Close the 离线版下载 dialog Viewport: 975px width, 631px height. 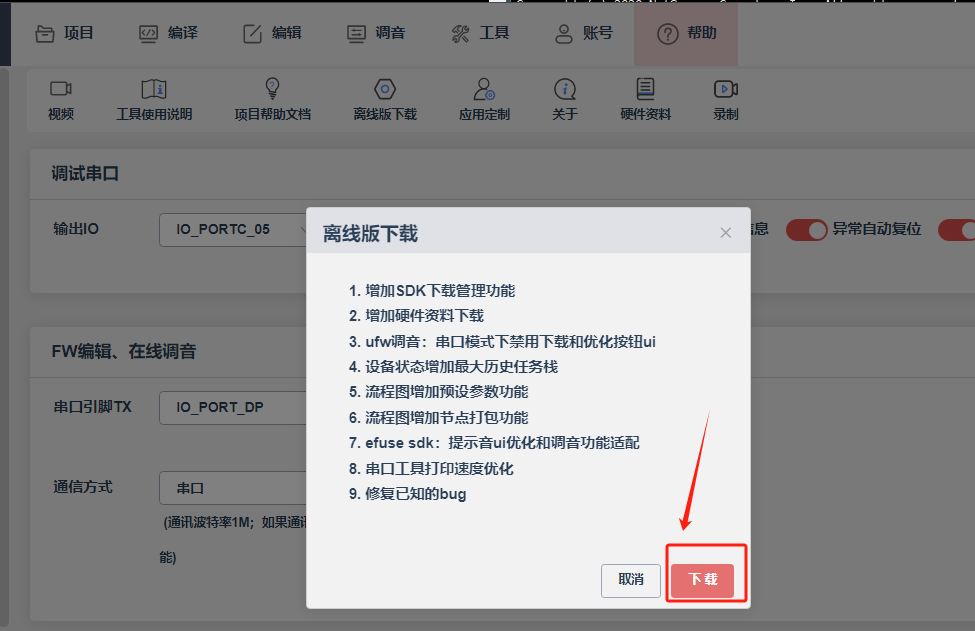[726, 233]
